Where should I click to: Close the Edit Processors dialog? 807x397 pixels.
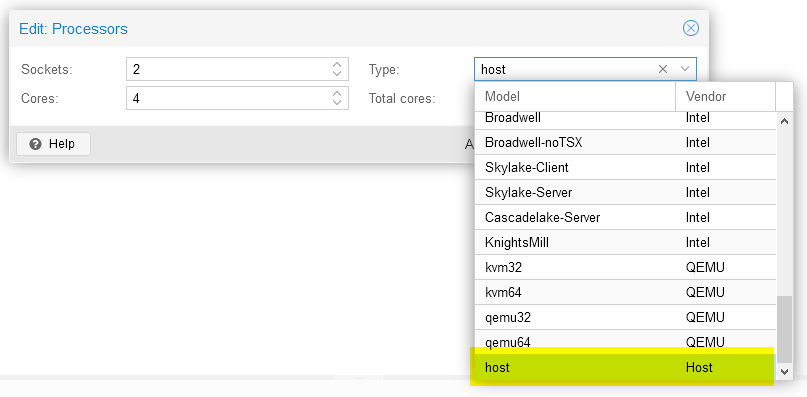tap(690, 28)
